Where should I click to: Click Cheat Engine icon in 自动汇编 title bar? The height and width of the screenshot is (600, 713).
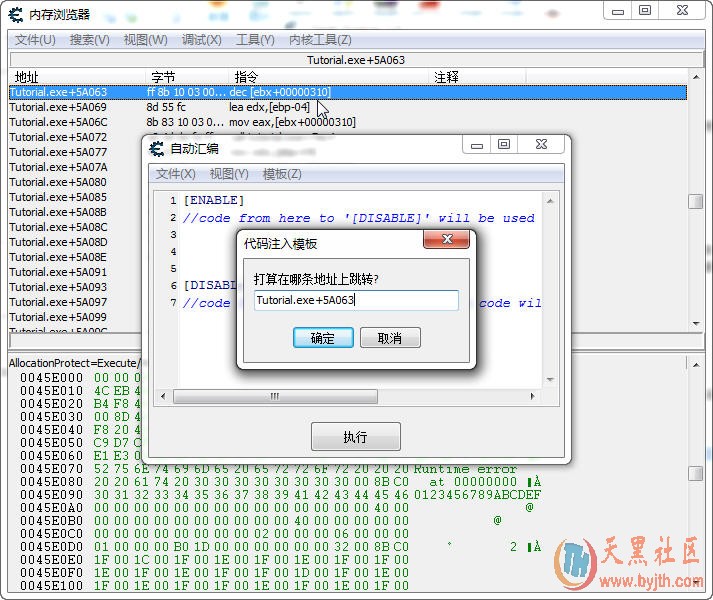tap(157, 149)
